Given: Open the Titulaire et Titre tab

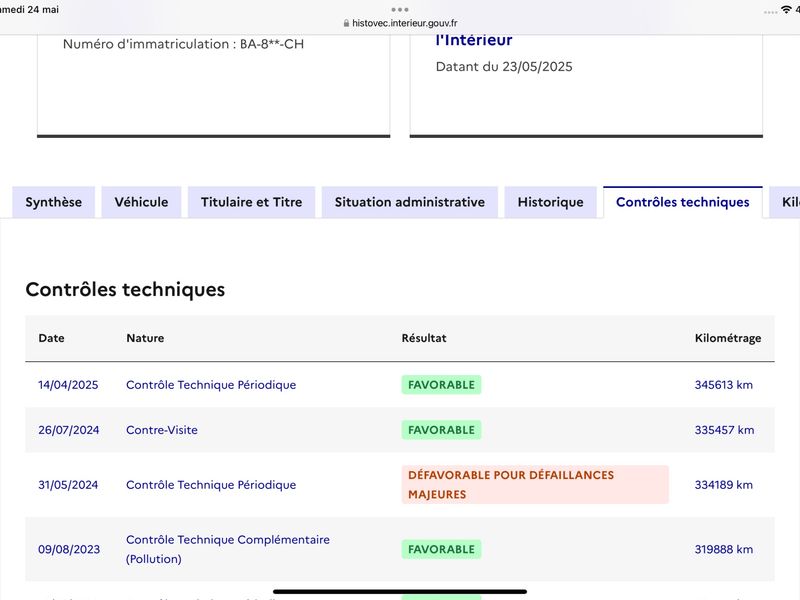Looking at the screenshot, I should (252, 202).
